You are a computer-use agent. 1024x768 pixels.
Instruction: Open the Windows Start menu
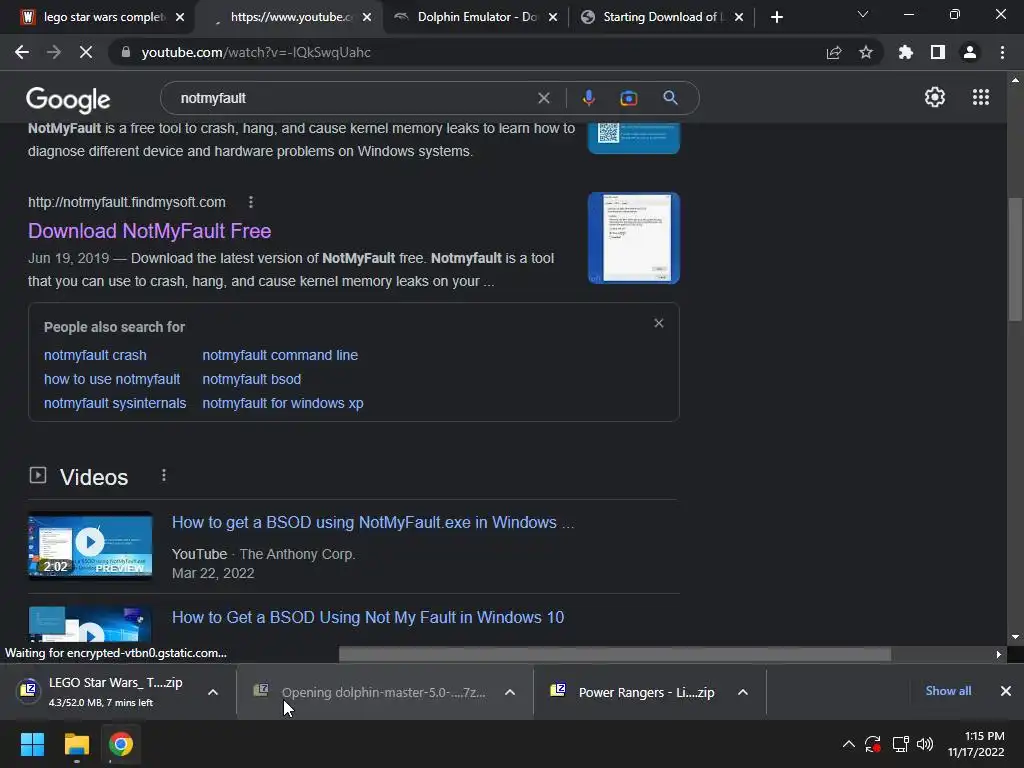tap(32, 744)
